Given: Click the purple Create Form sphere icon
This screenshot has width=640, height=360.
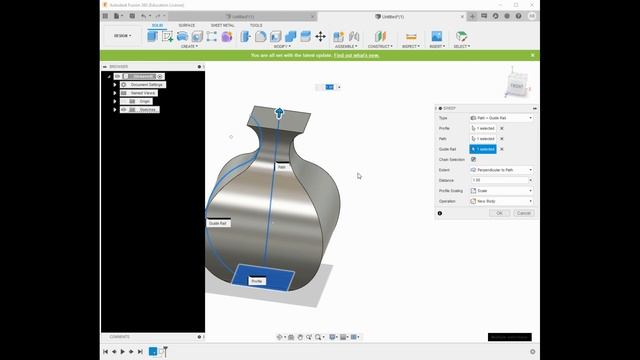Looking at the screenshot, I should pos(227,36).
